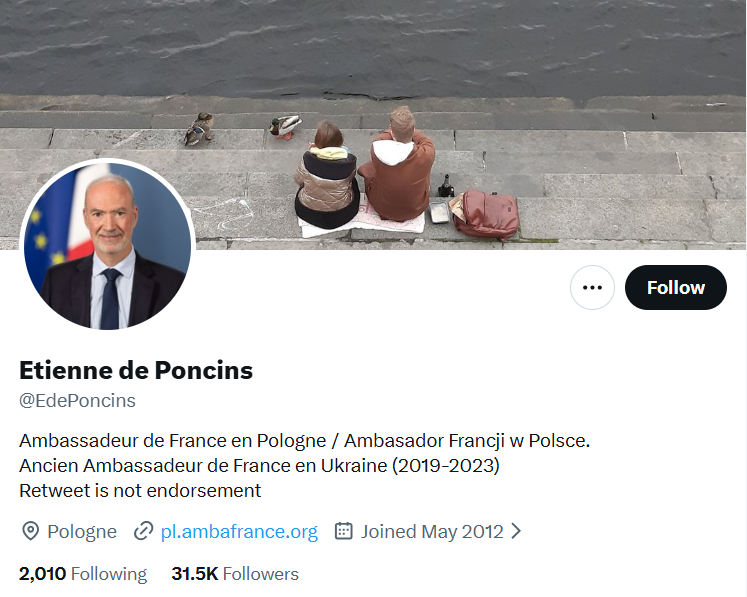
Task: Click the 'Retweet is not endorsement' bio line
Action: point(140,491)
